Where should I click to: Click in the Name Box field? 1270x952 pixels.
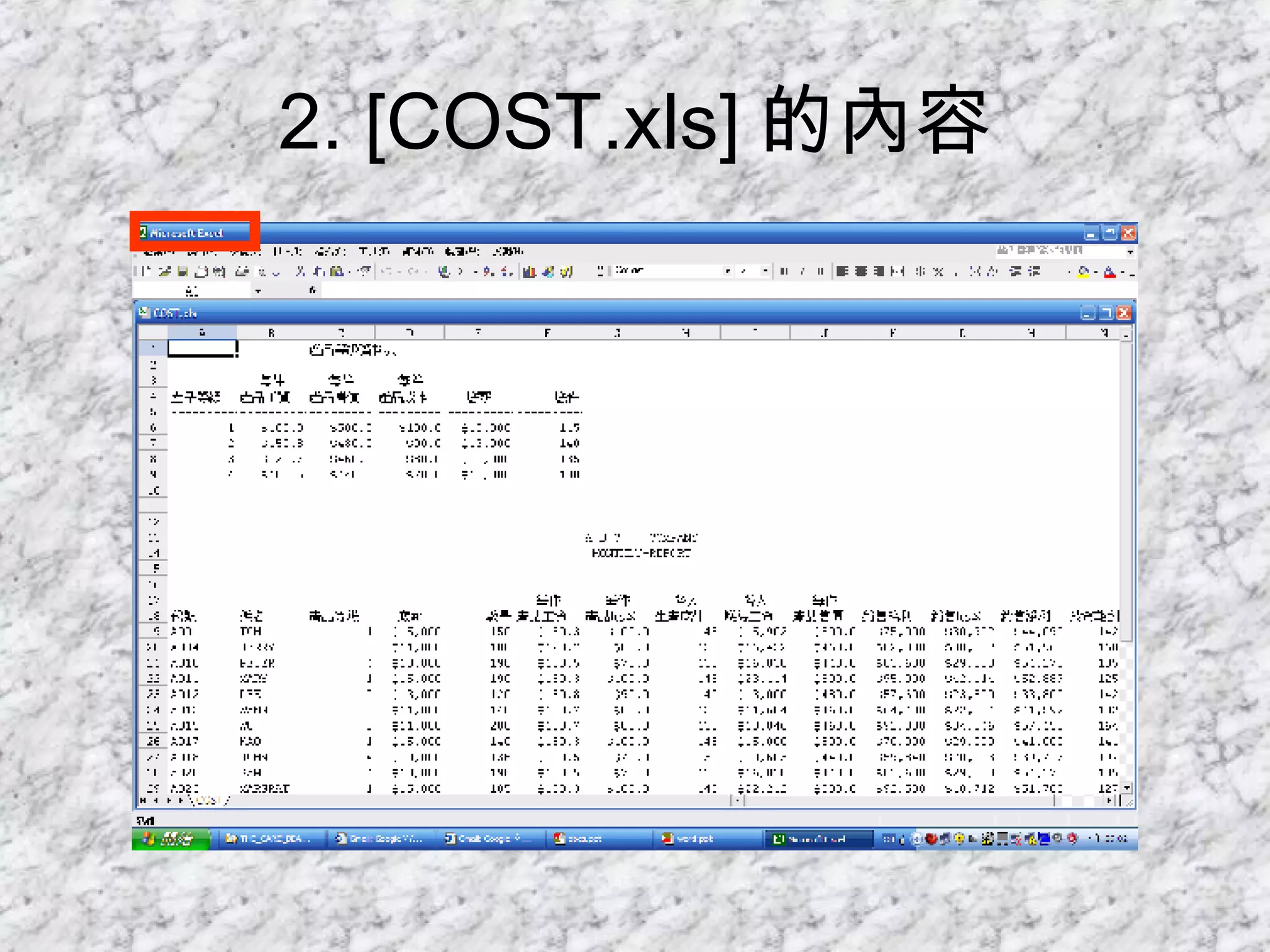(x=193, y=291)
